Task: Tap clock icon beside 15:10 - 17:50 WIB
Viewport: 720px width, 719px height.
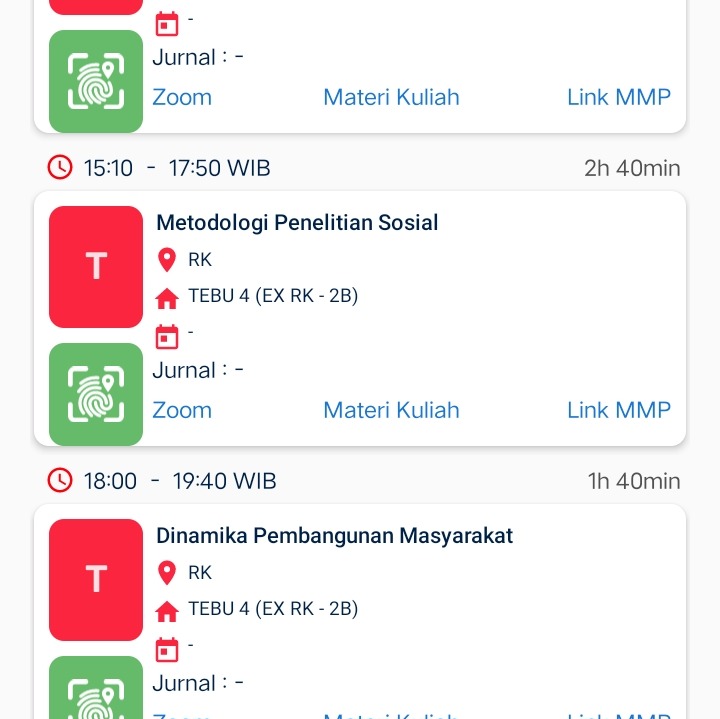Action: [x=60, y=167]
